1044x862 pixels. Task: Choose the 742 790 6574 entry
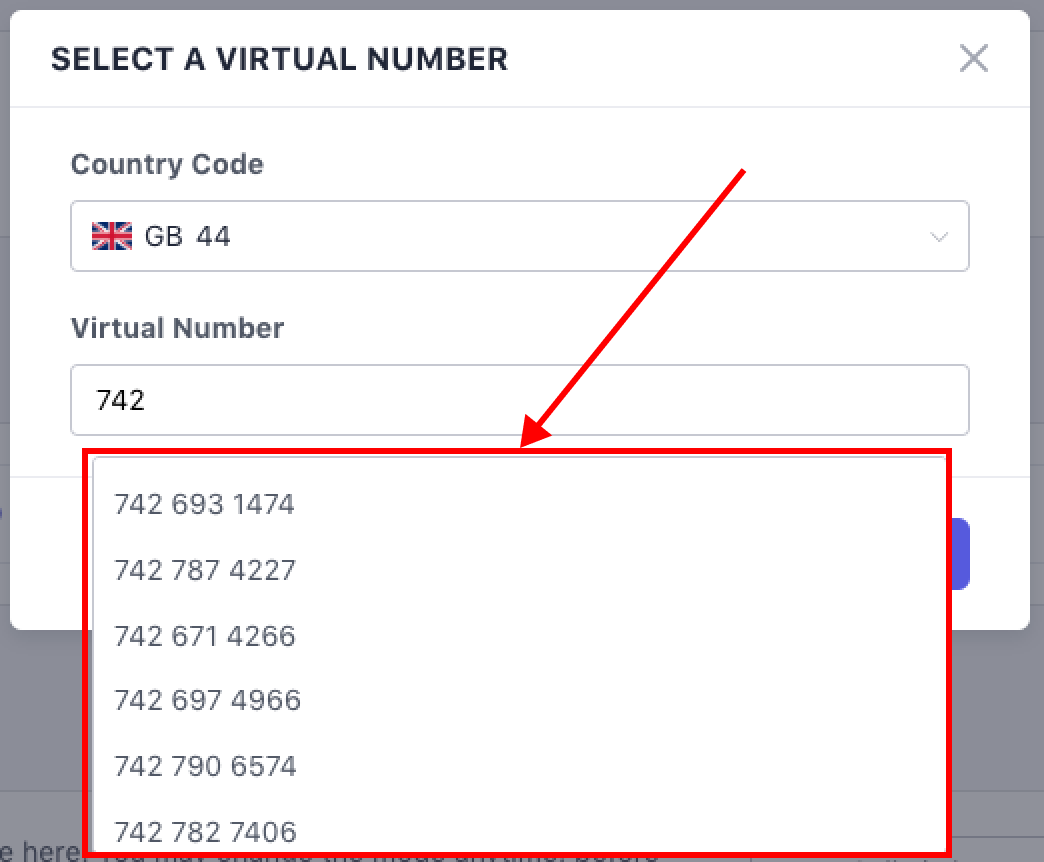pyautogui.click(x=205, y=766)
